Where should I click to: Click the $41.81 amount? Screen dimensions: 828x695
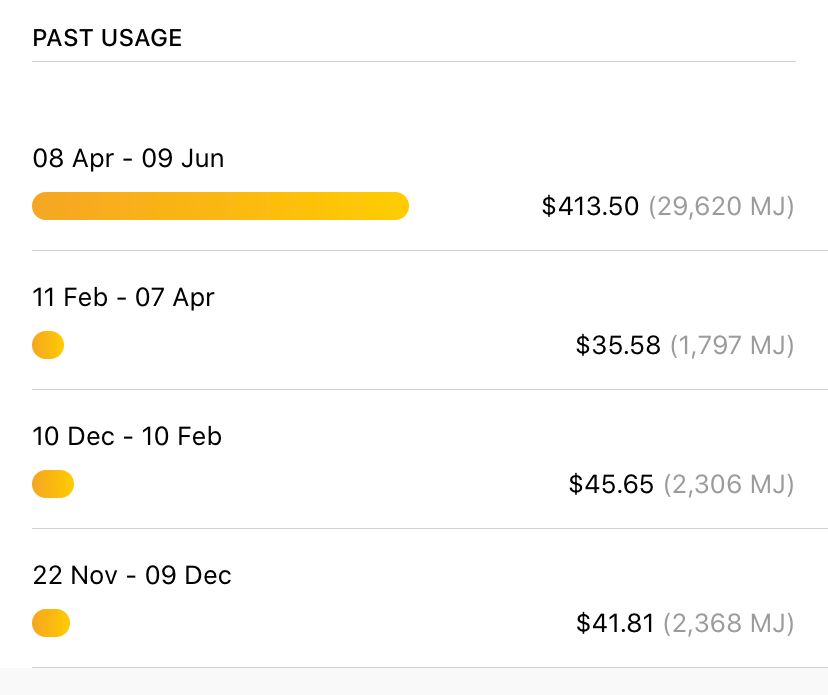point(614,624)
